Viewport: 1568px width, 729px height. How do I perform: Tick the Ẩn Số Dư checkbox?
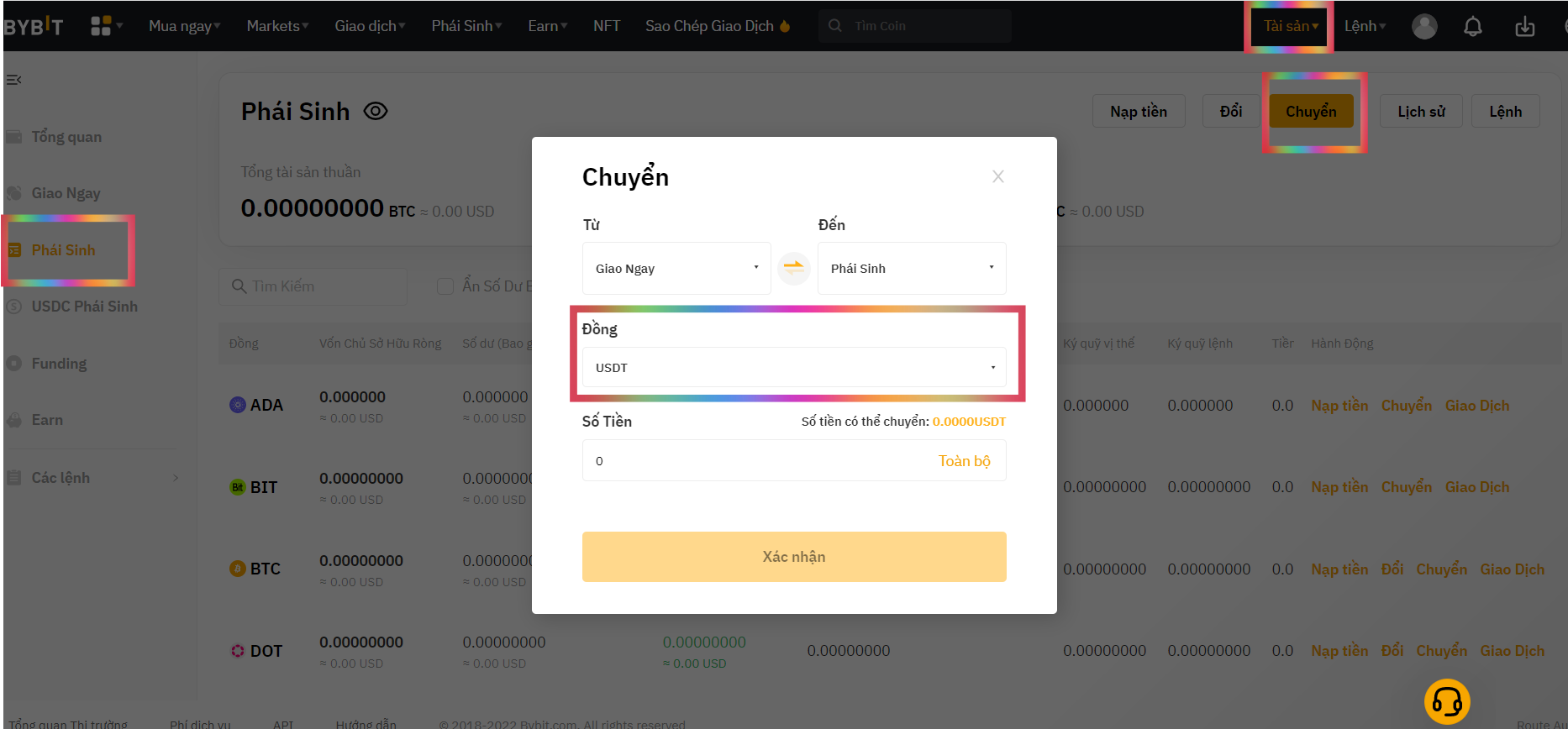[445, 286]
